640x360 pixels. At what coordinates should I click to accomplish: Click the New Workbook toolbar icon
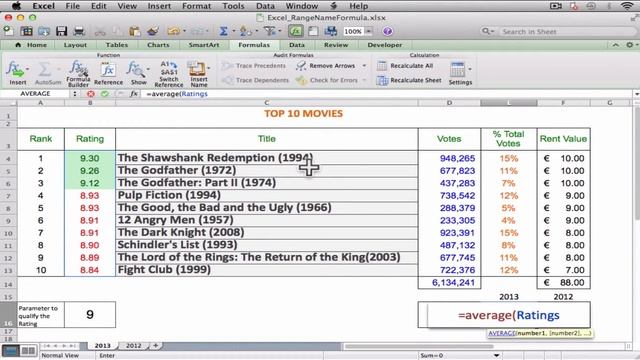(x=9, y=31)
